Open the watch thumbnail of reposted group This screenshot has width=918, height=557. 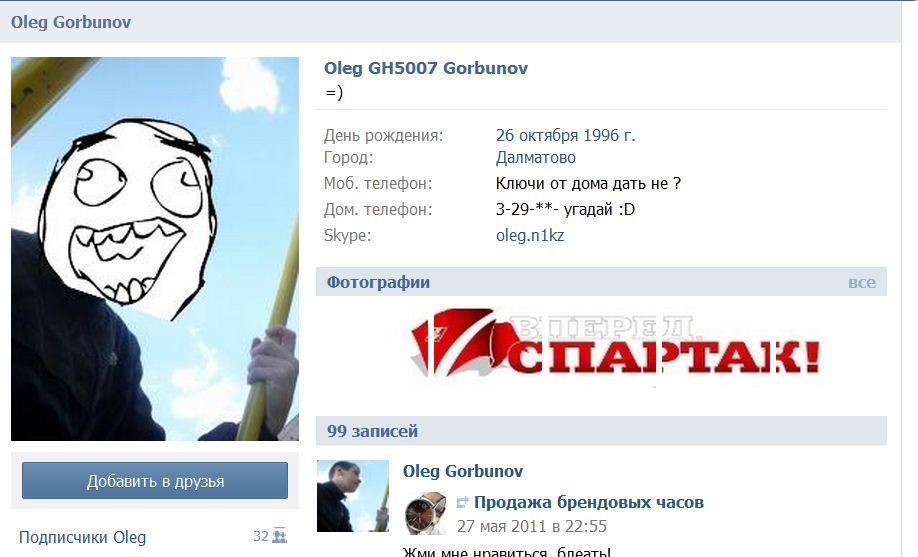(x=426, y=512)
